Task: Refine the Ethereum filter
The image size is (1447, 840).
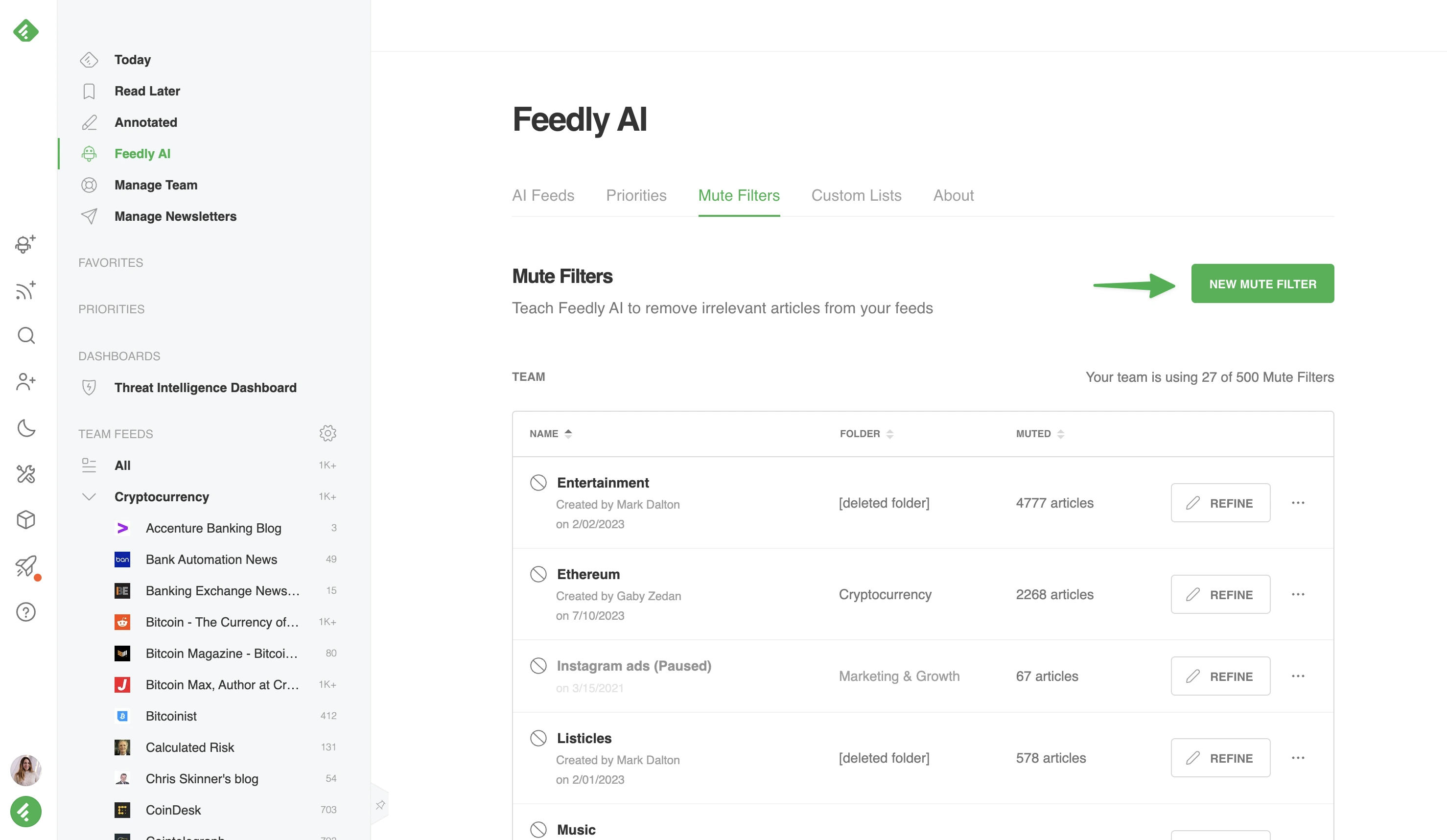Action: tap(1220, 594)
